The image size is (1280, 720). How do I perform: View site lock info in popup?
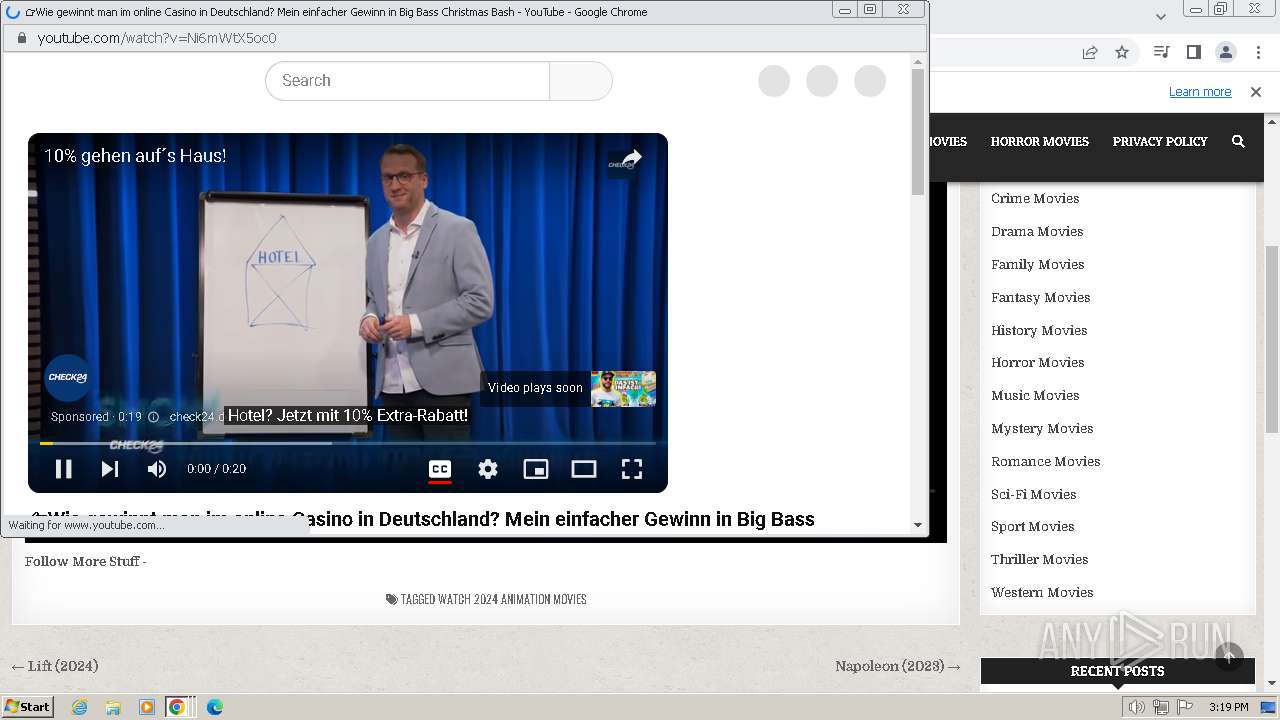[21, 38]
